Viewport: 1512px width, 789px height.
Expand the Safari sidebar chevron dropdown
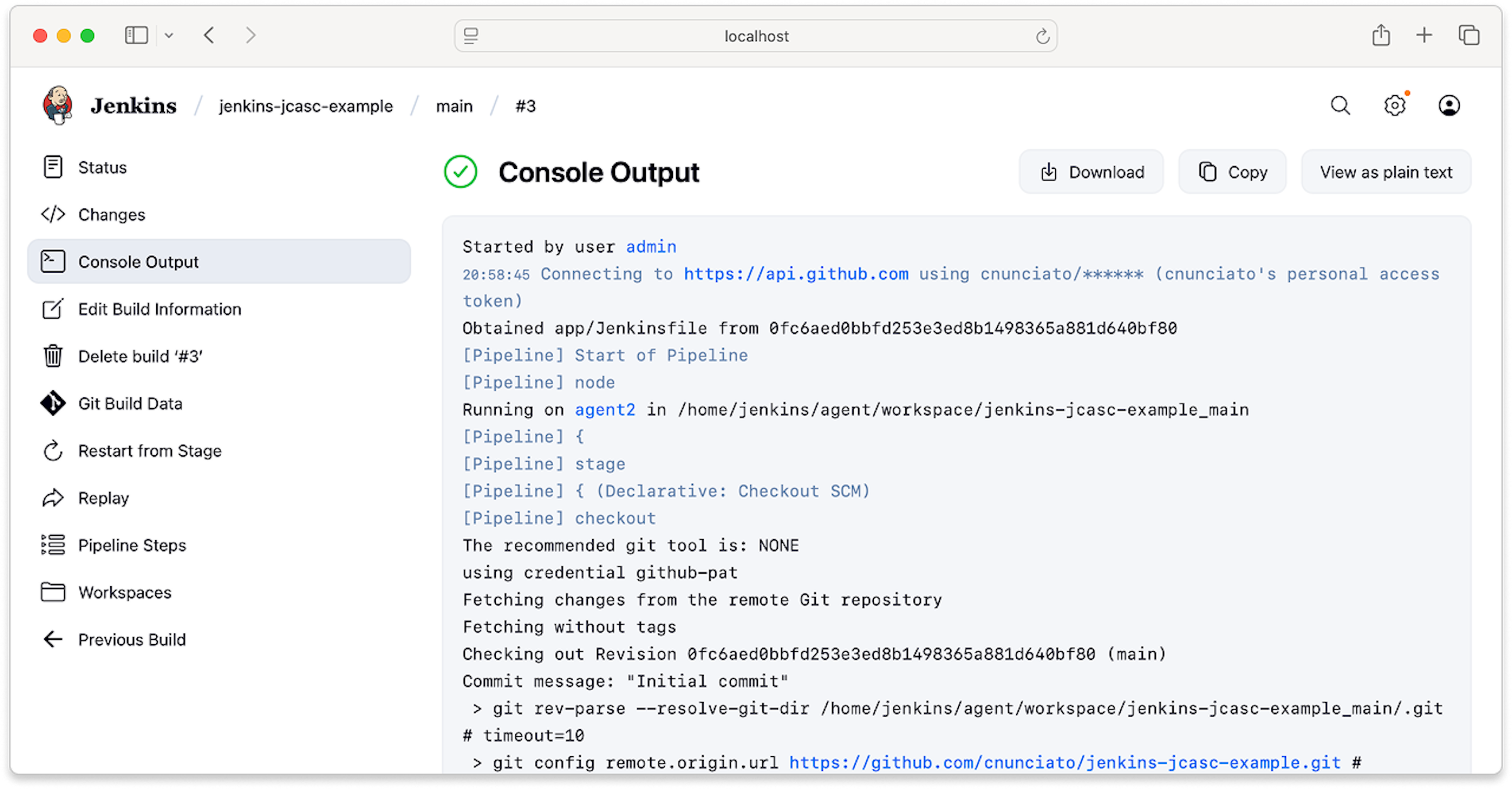[x=168, y=35]
